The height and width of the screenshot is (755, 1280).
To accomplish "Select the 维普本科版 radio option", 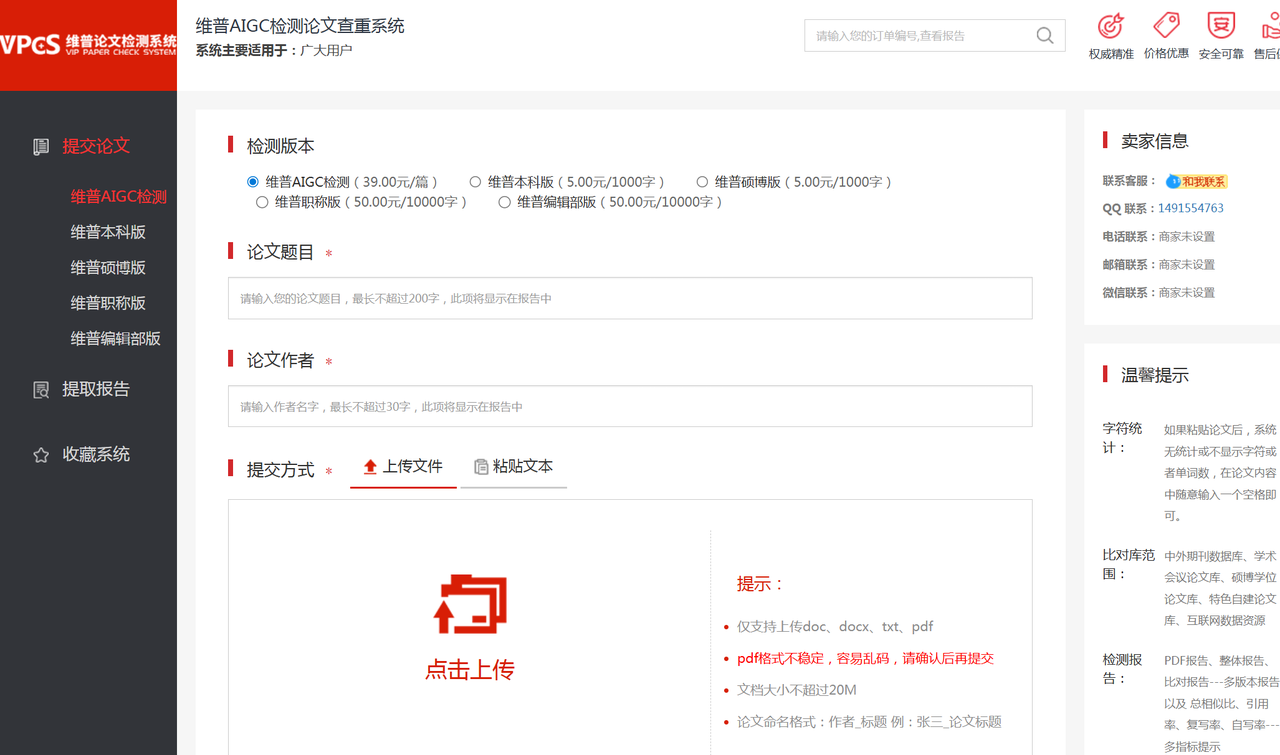I will pos(475,182).
